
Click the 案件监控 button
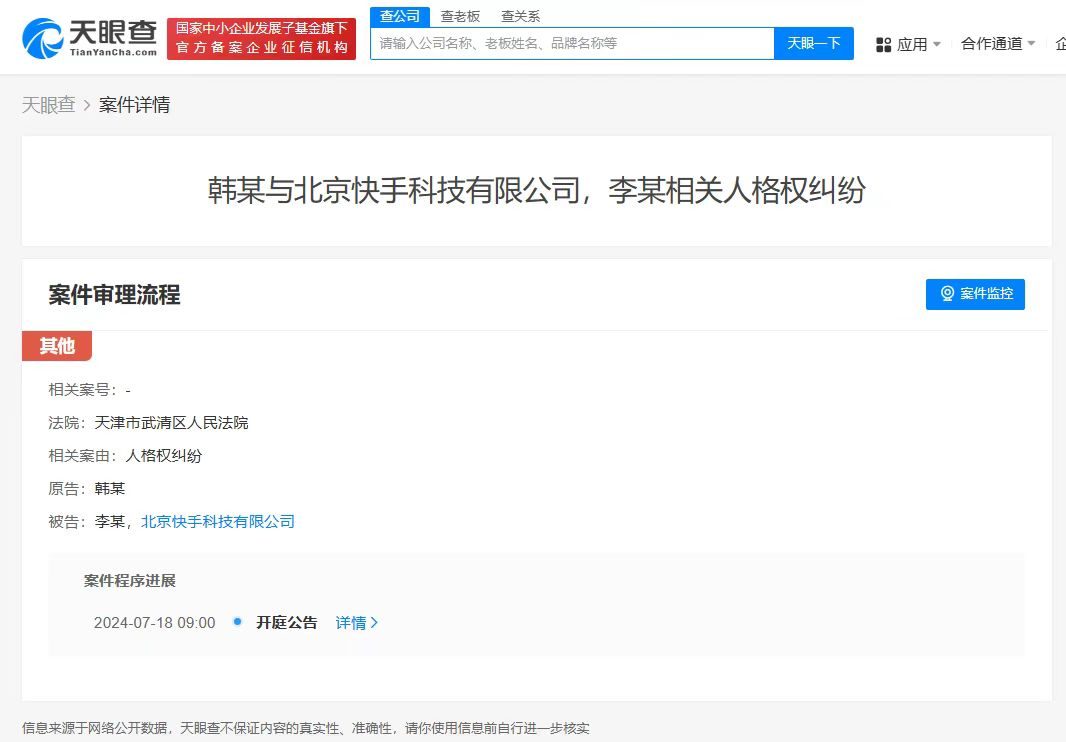click(x=975, y=294)
